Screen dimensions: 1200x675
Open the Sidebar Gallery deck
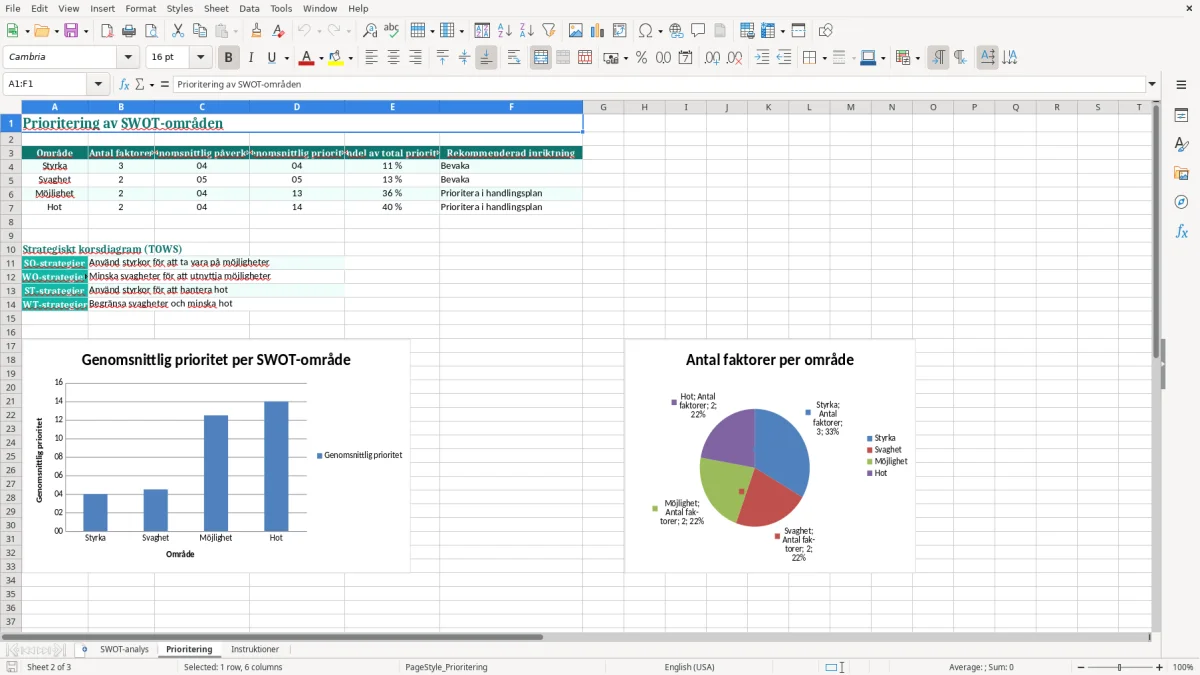(x=1181, y=174)
